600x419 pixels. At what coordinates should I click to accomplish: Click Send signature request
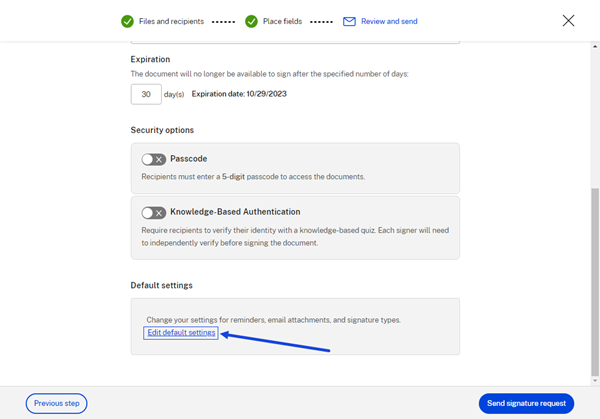coord(526,403)
